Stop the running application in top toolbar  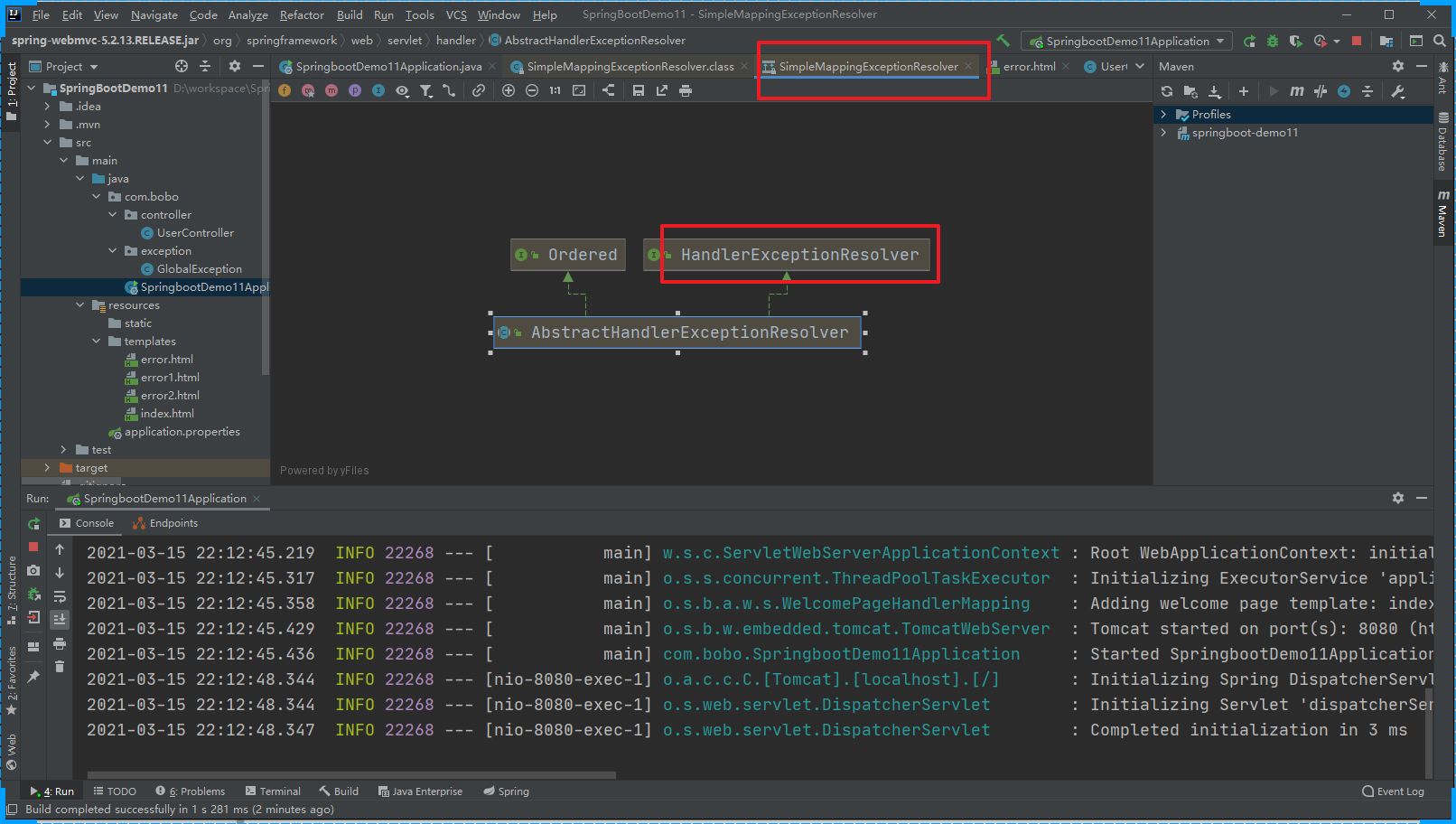1356,41
